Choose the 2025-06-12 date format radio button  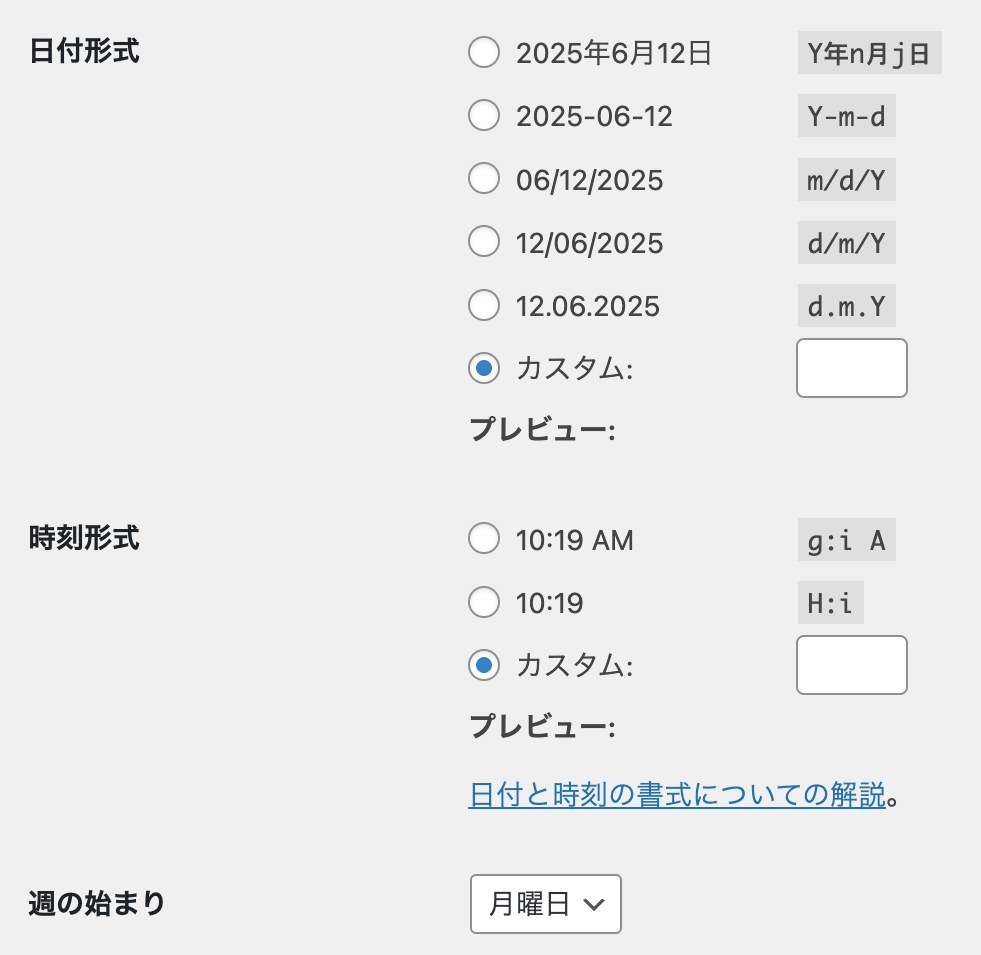click(x=484, y=116)
